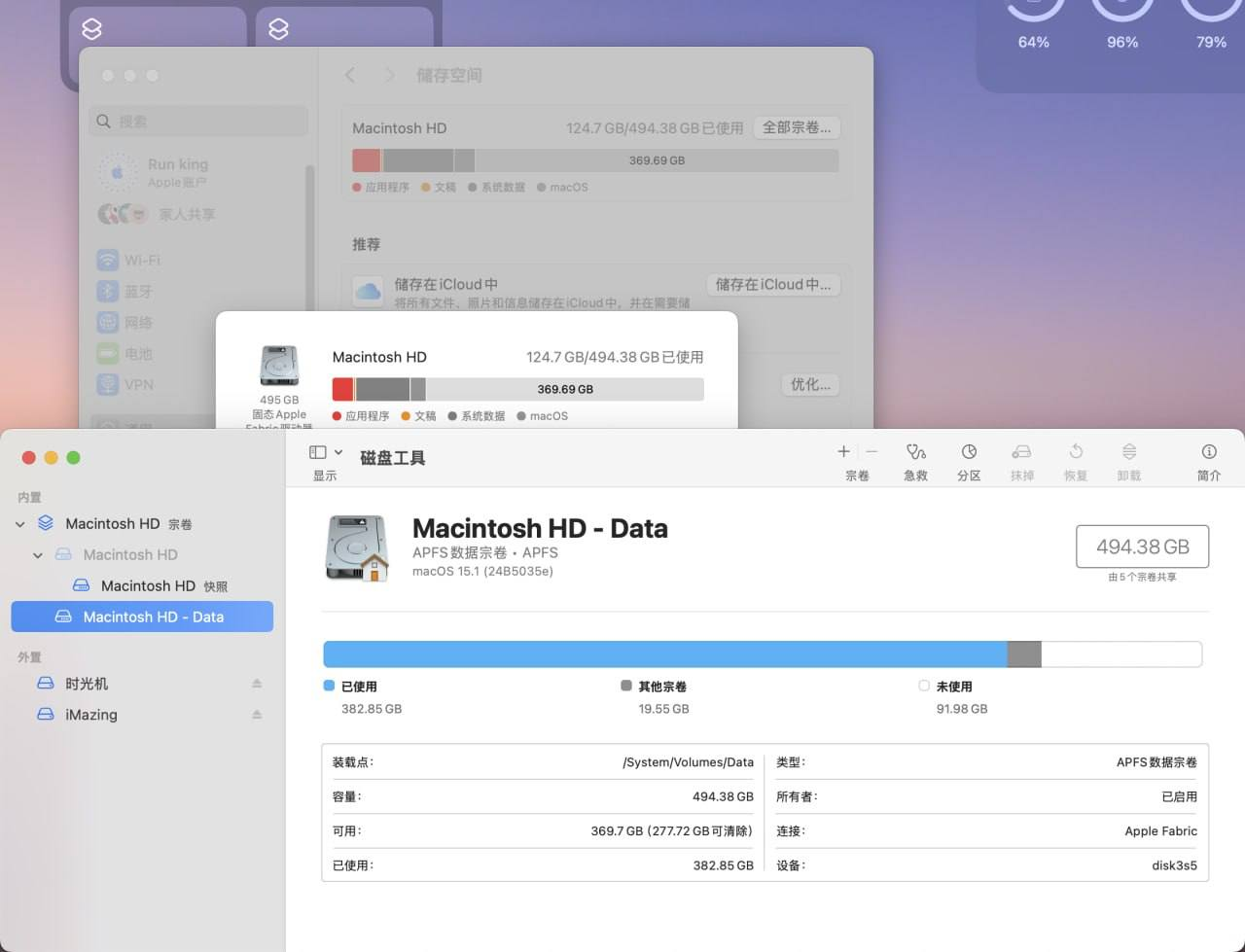Select the Macintosh HD 宗卷 sidebar row
The height and width of the screenshot is (952, 1245).
pos(142,523)
